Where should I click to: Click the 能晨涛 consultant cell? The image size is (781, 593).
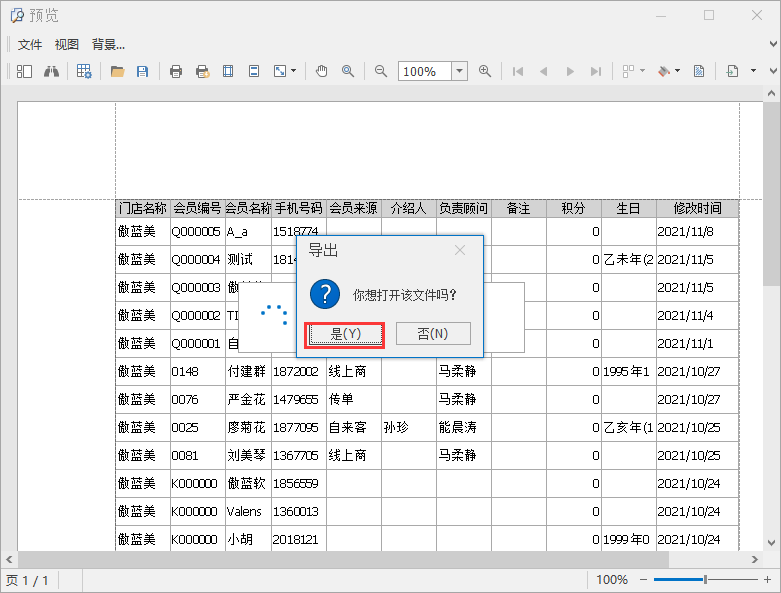464,427
